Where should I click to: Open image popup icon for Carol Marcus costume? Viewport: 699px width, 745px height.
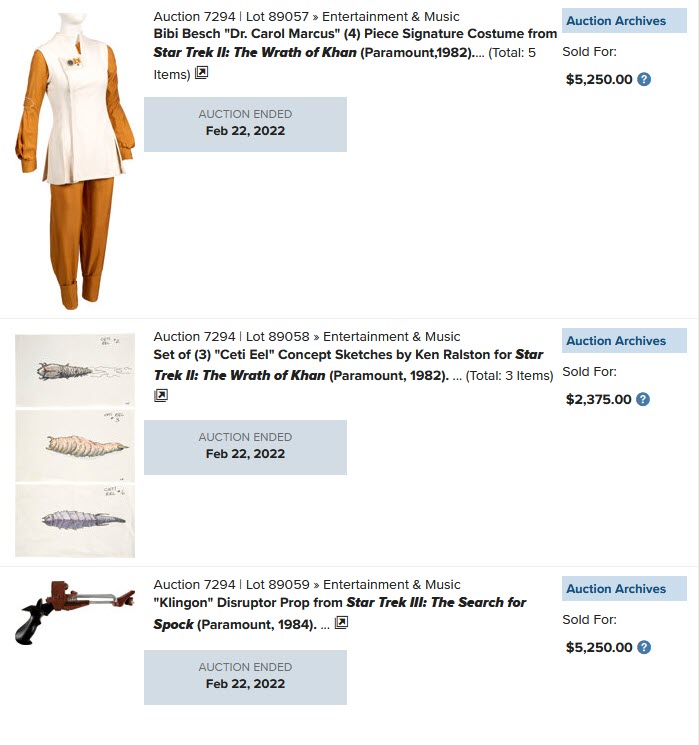(x=201, y=73)
